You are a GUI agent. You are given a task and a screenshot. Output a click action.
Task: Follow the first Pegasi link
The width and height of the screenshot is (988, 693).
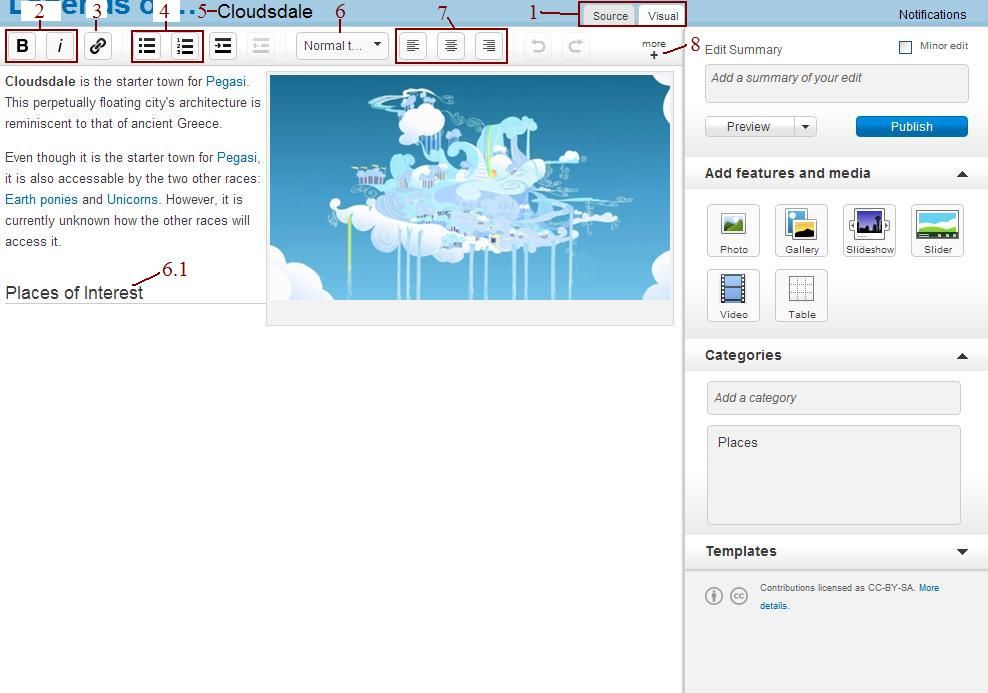click(x=226, y=82)
